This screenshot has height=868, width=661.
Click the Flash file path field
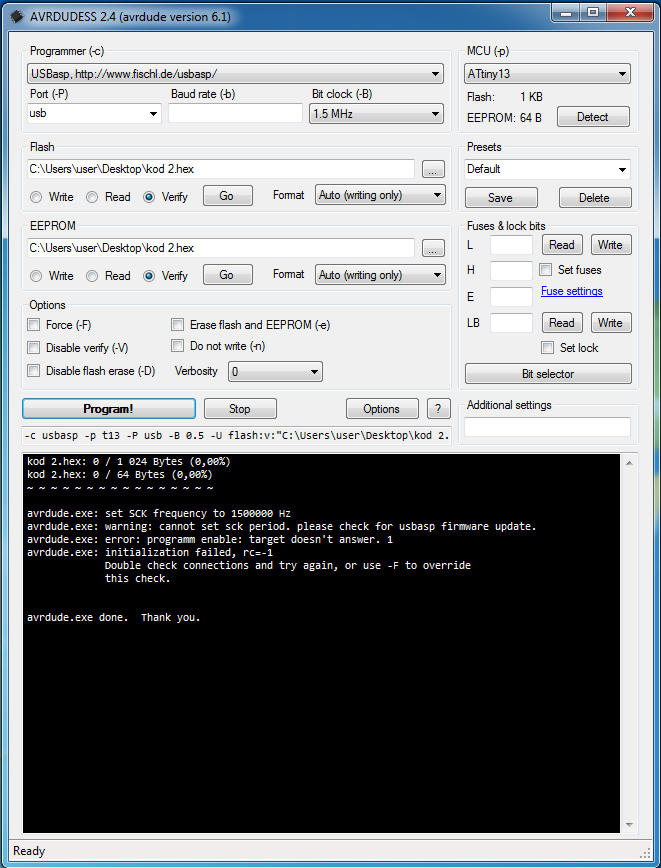coord(221,169)
